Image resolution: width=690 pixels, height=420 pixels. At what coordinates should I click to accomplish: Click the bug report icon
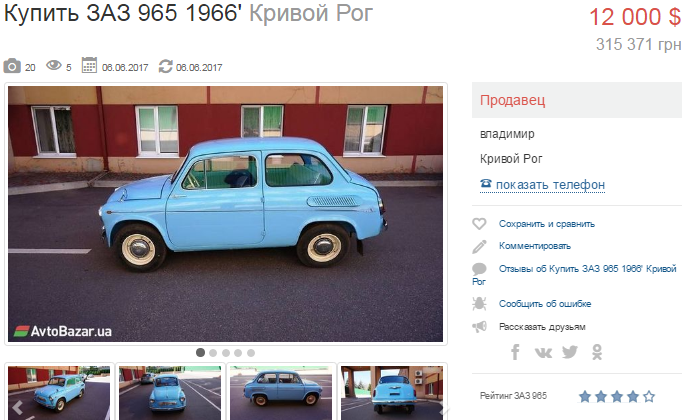[479, 304]
